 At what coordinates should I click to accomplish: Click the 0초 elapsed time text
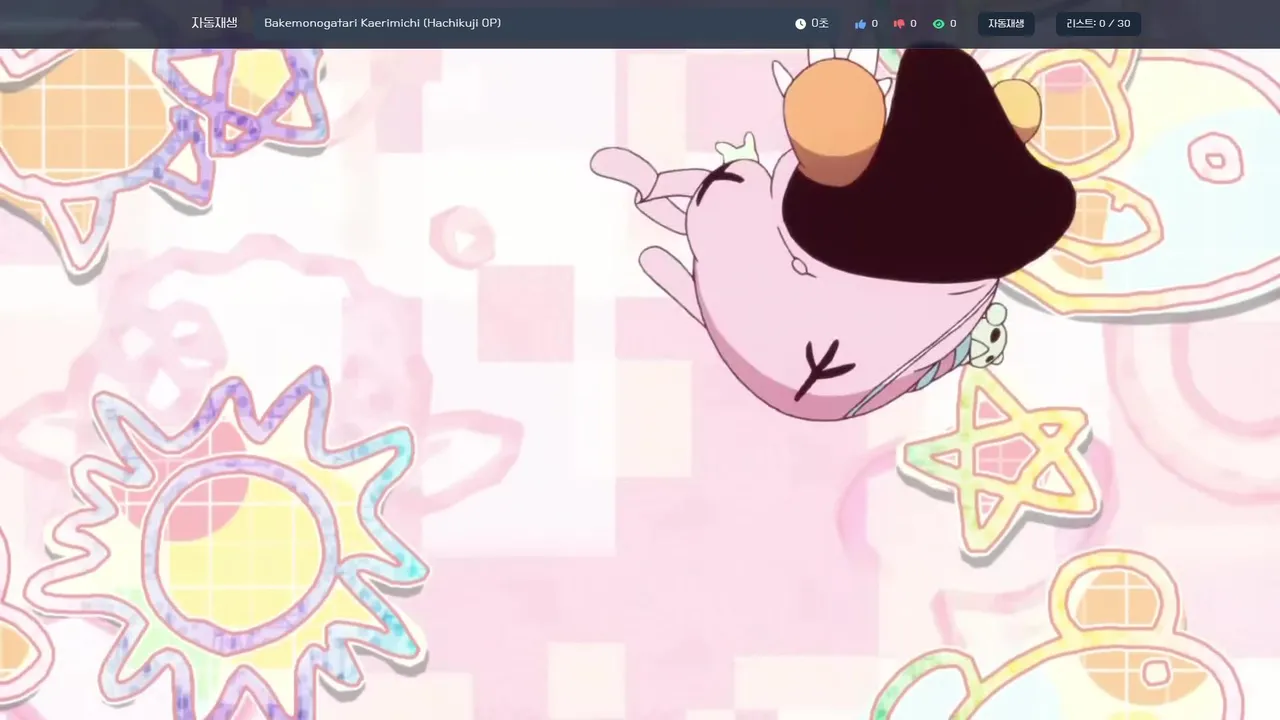tap(820, 24)
